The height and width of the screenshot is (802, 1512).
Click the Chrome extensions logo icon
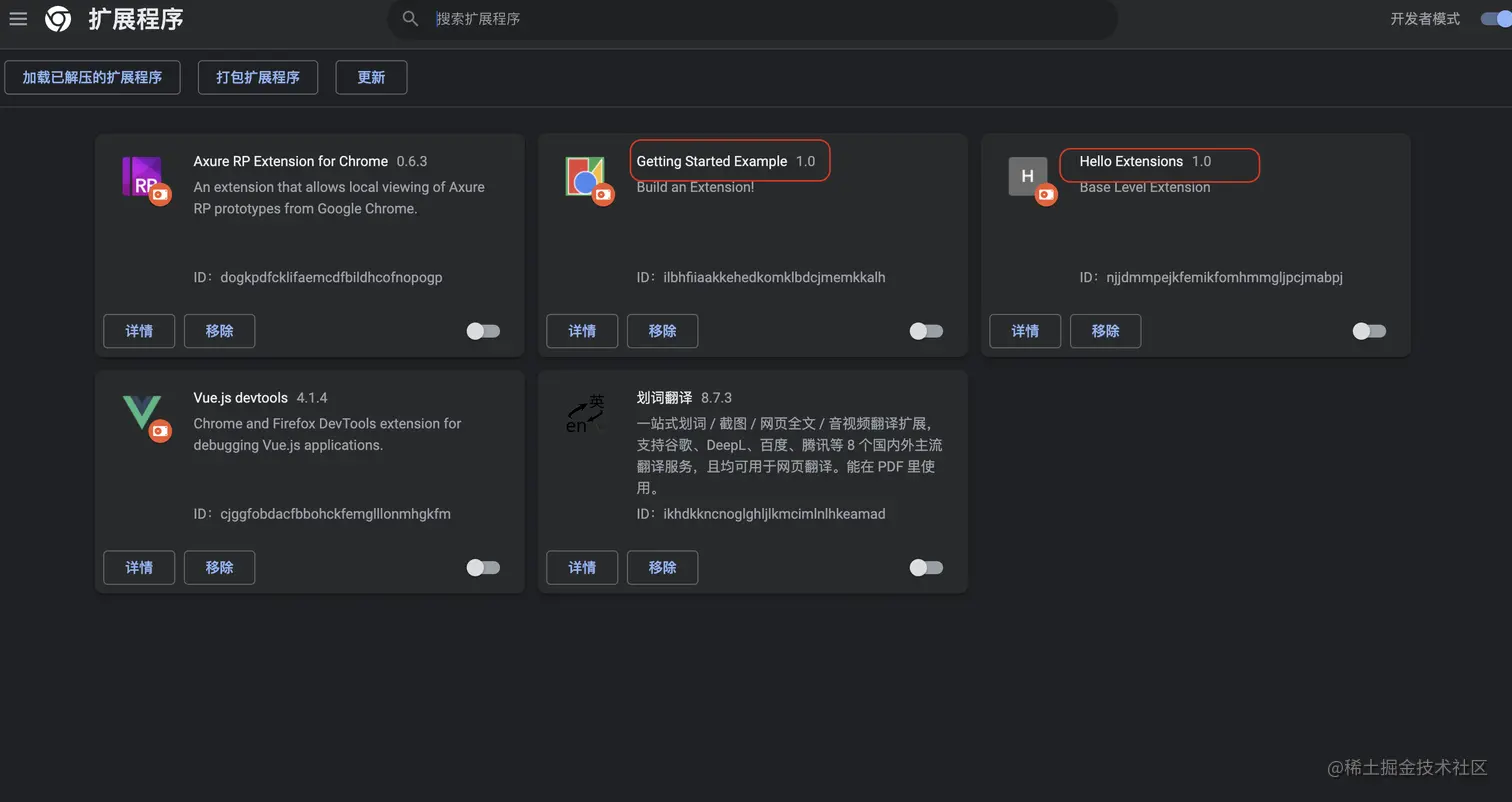[x=57, y=18]
